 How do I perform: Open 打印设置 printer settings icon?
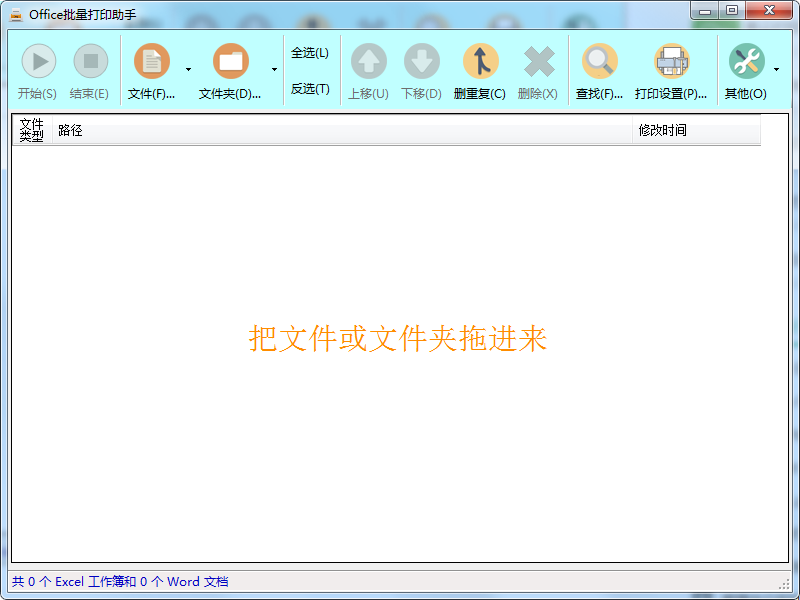coord(672,61)
